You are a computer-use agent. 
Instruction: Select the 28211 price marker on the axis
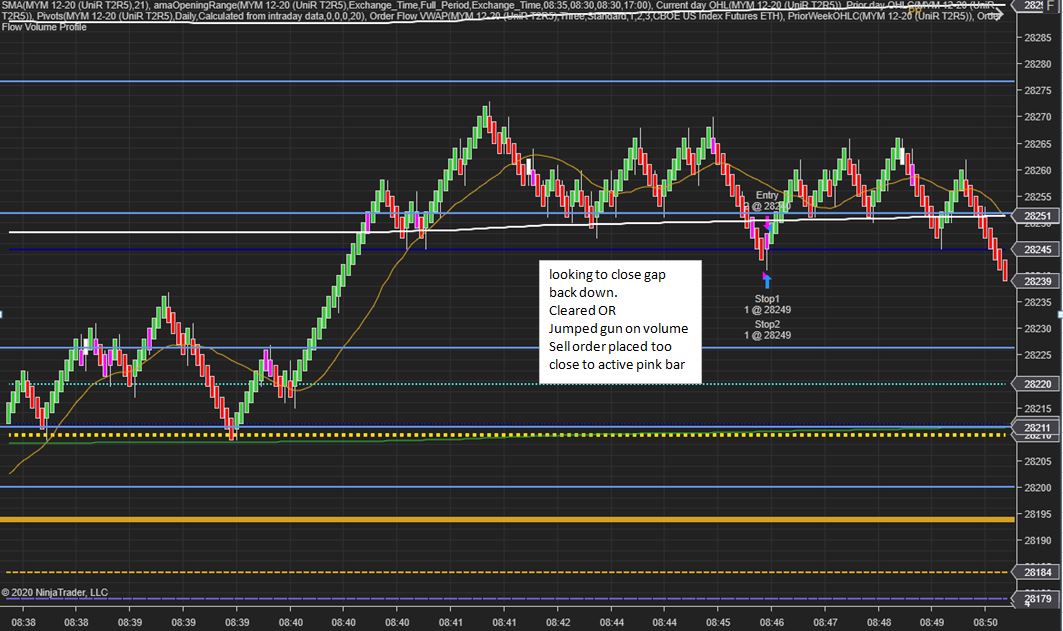pos(1037,428)
